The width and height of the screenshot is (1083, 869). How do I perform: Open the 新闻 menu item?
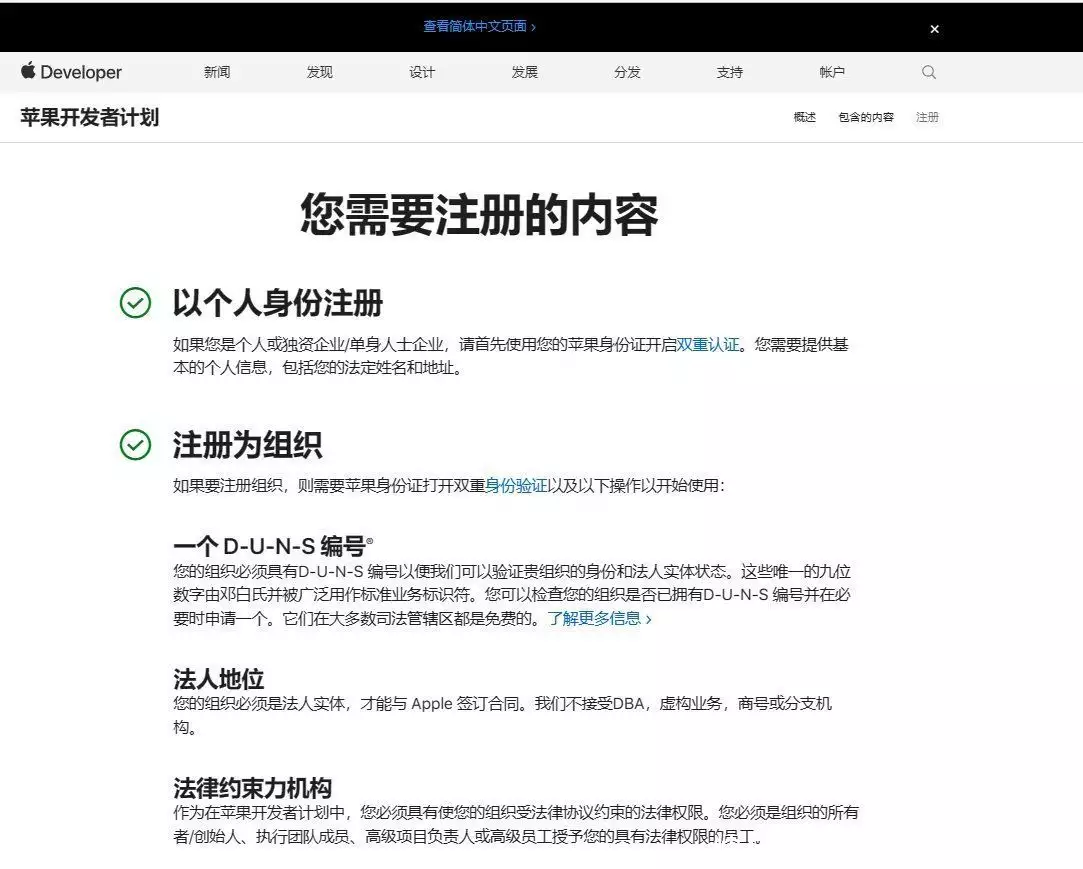click(x=217, y=72)
